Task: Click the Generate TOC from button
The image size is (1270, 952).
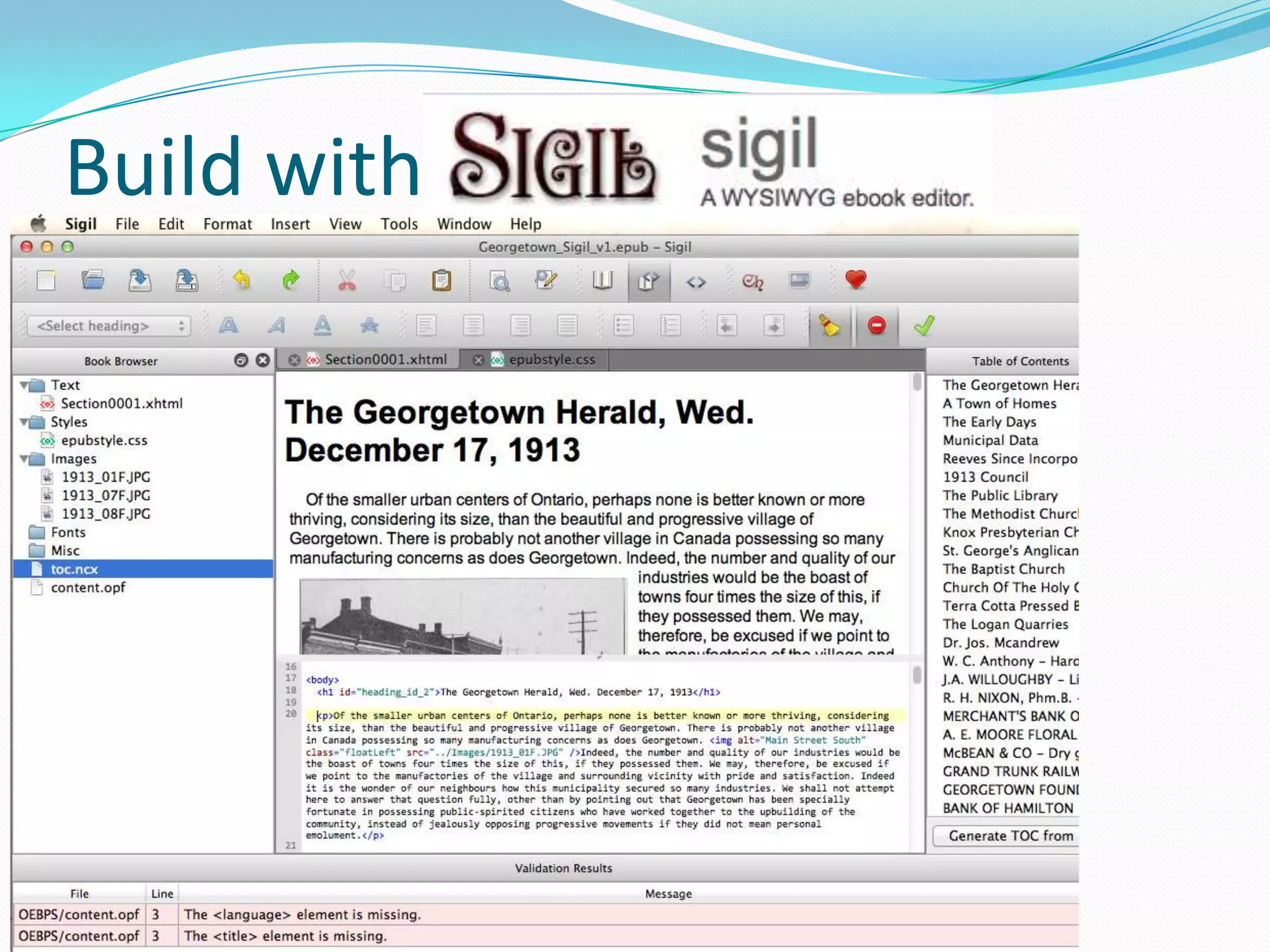Action: (1010, 835)
